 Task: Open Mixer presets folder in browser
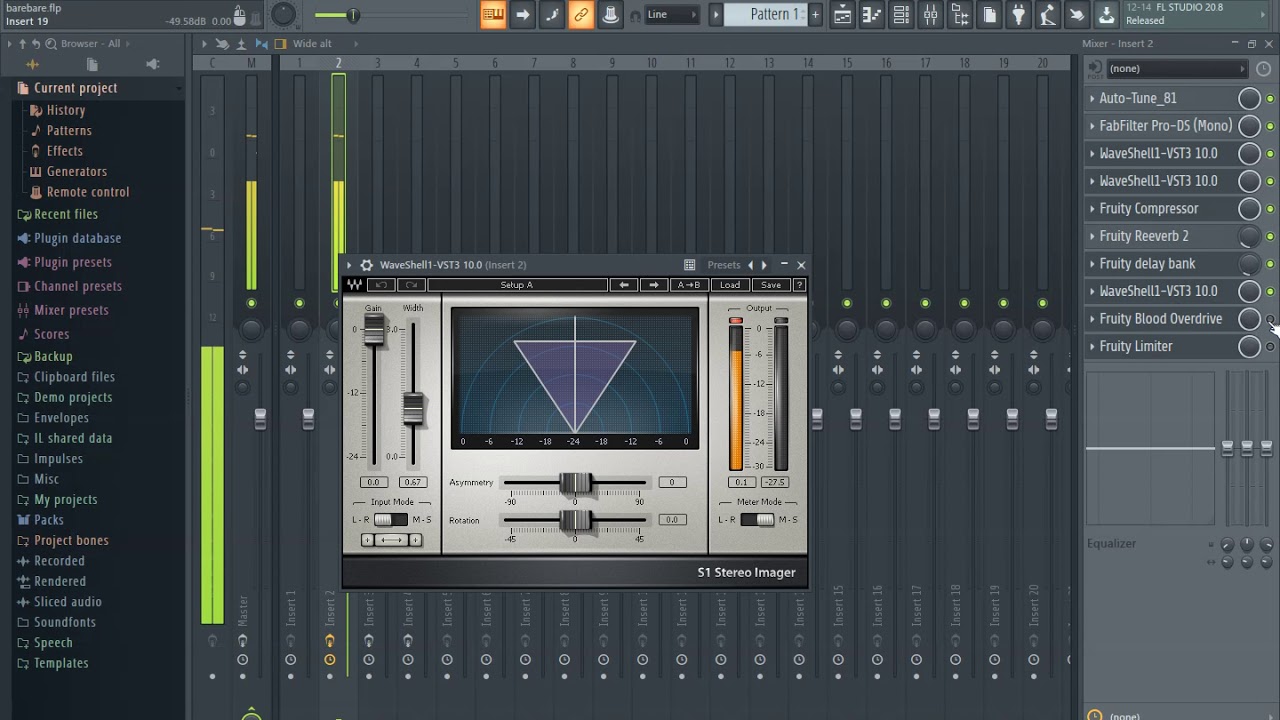click(x=70, y=310)
